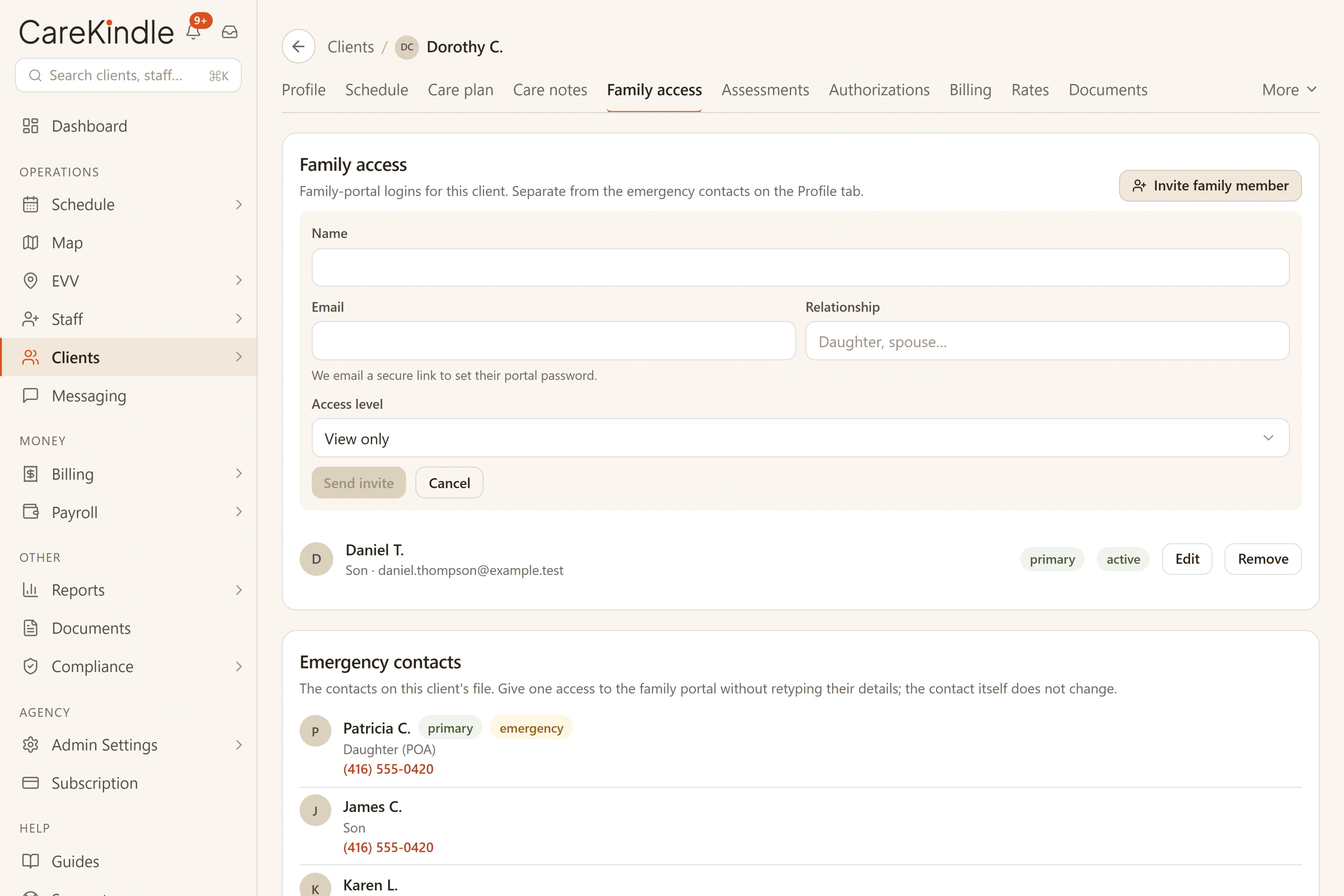1344x896 pixels.
Task: Edit Daniel T.'s access
Action: 1187,559
